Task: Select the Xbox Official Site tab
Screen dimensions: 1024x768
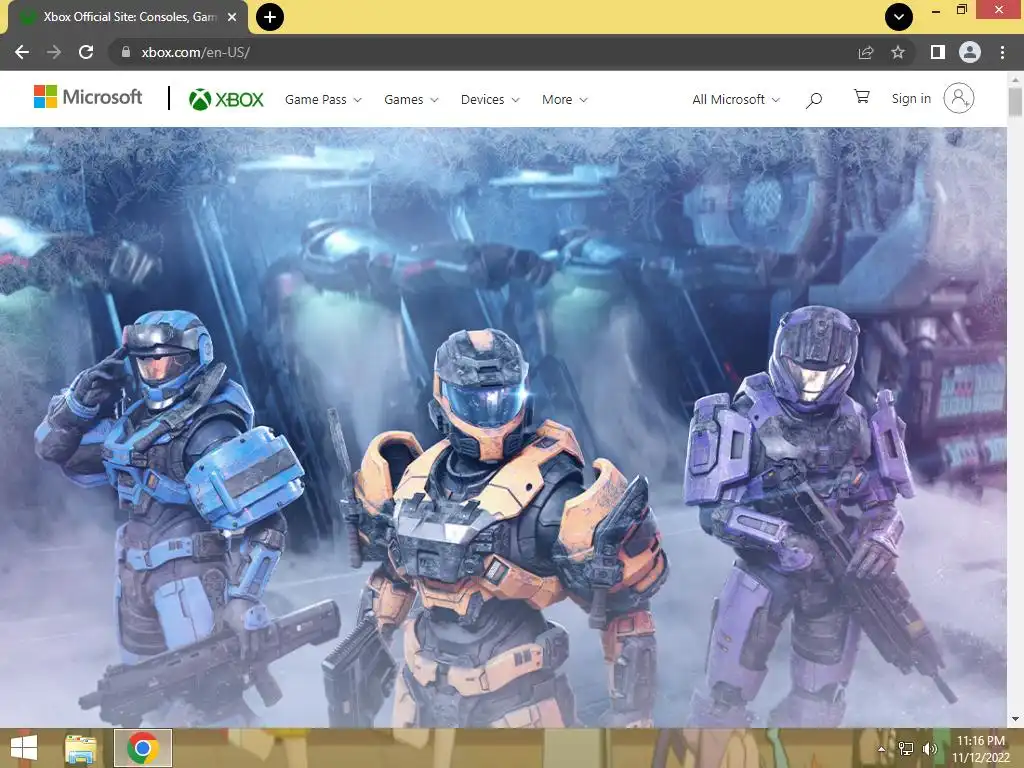Action: coord(127,17)
